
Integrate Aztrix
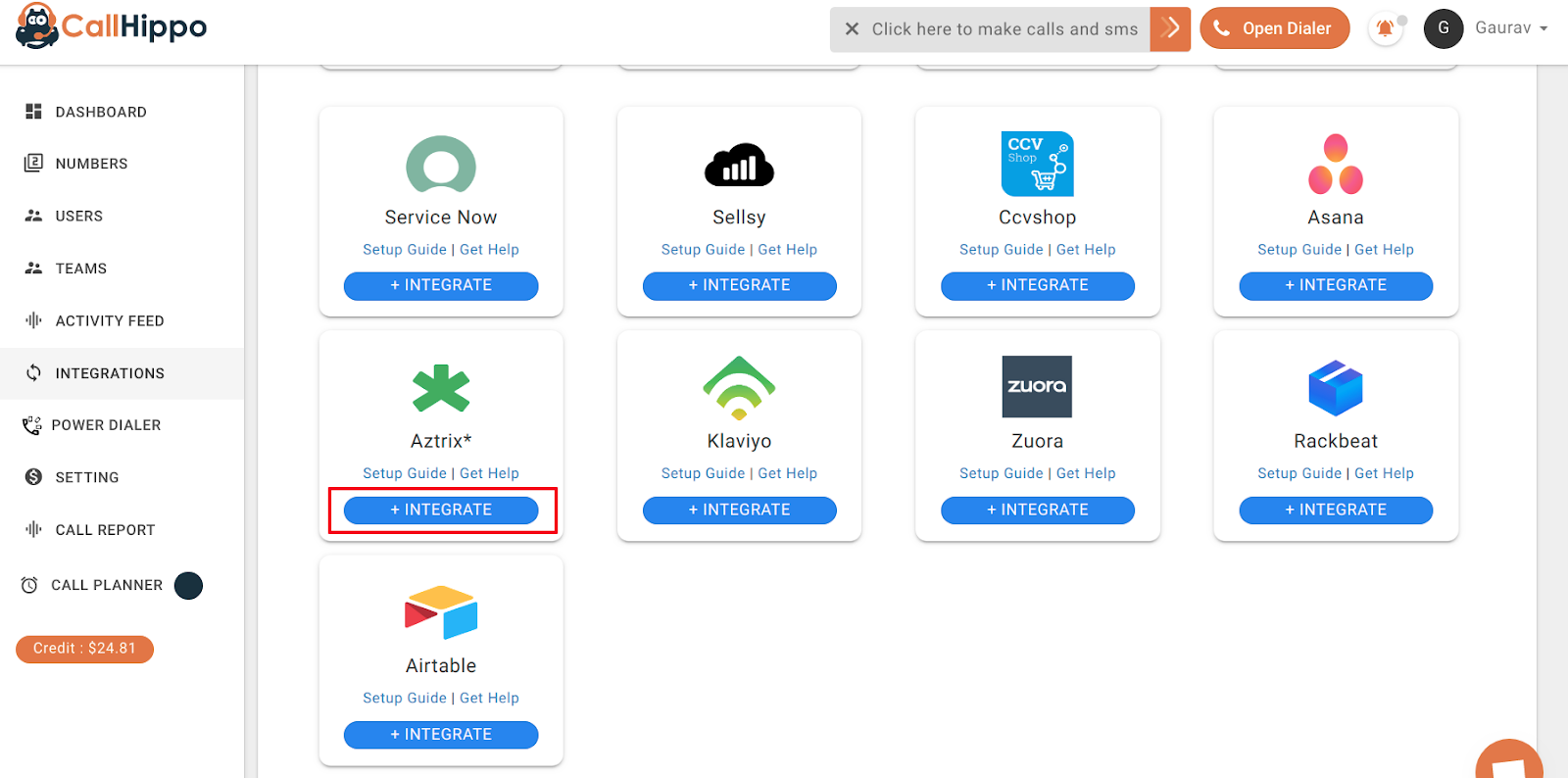pyautogui.click(x=441, y=510)
